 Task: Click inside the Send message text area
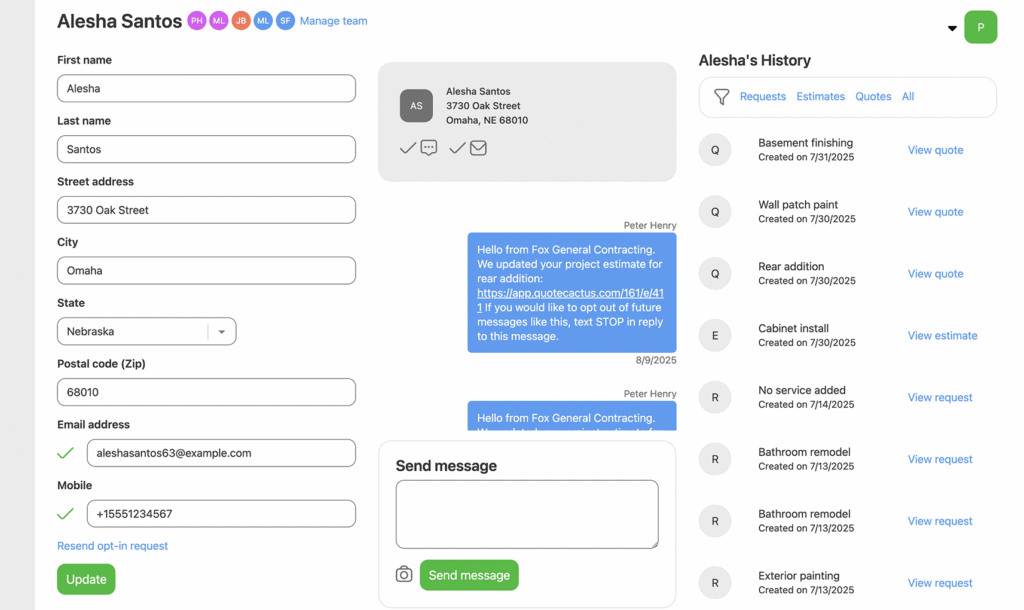pos(526,514)
